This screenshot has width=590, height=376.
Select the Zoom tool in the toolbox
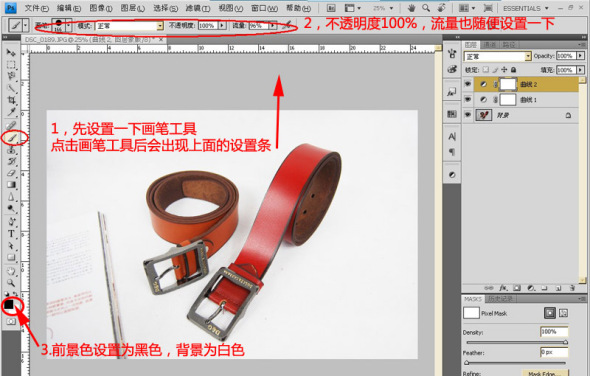[x=11, y=283]
